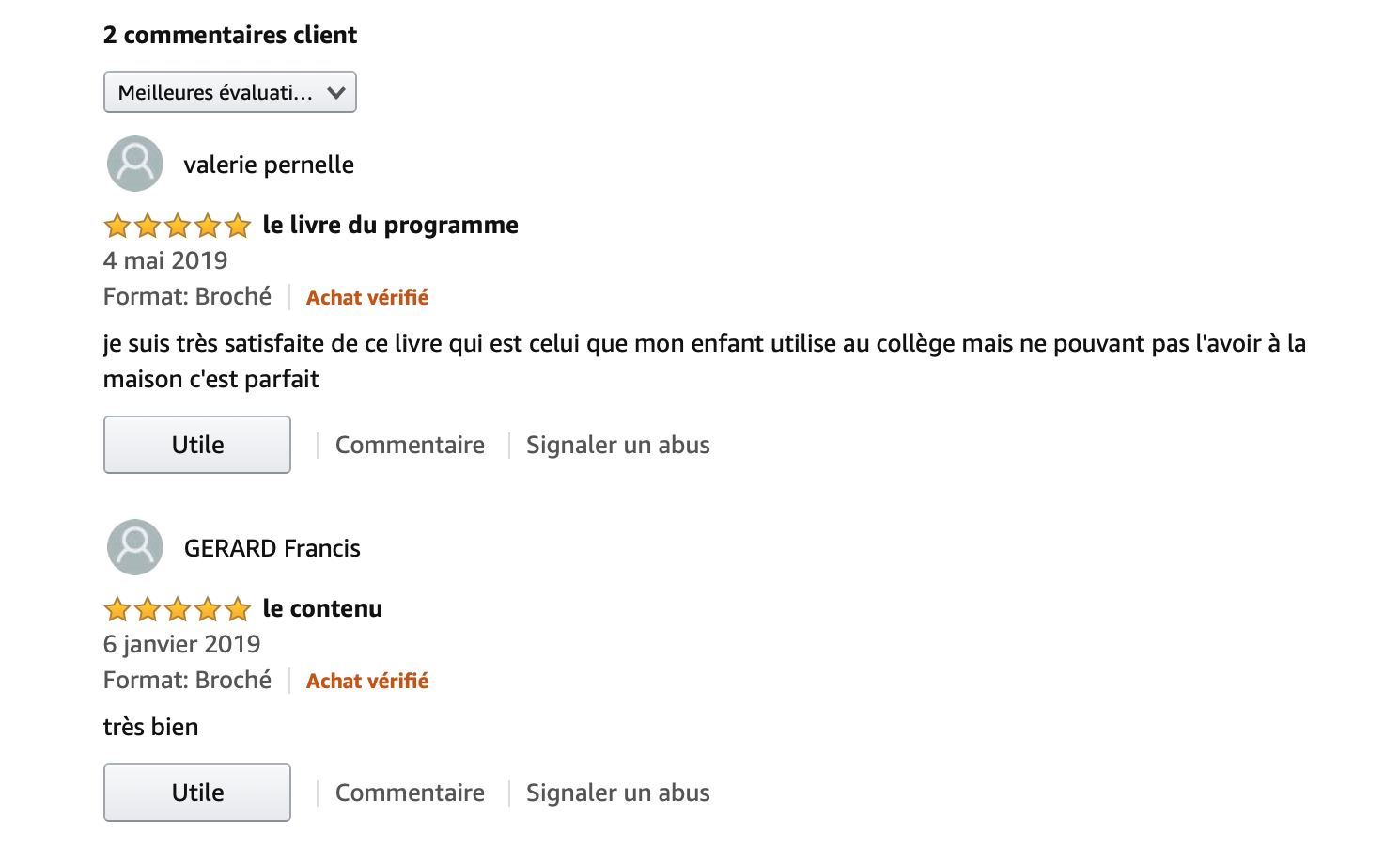Screen dimensions: 1400x848
Task: Click GERARD Francis's profile avatar icon
Action: [135, 547]
